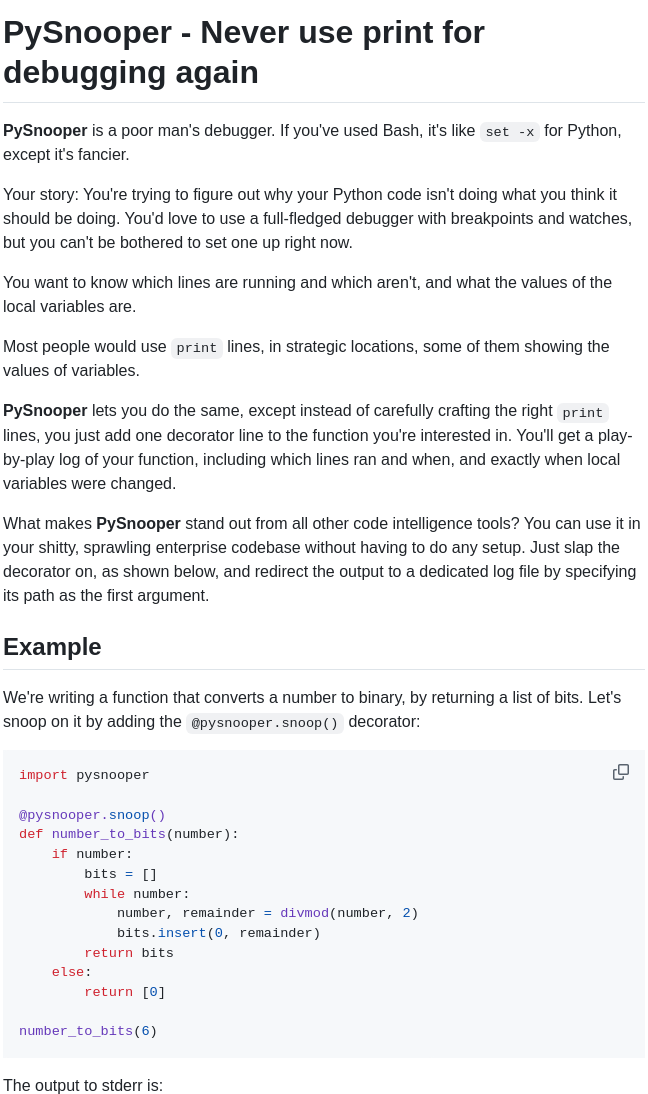Click the number_to_bits(6) invocation line

tap(88, 1031)
